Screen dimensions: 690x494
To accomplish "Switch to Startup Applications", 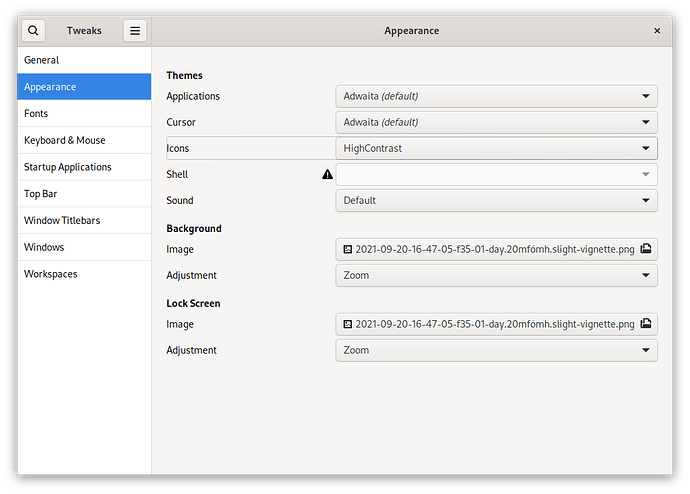I will [x=84, y=167].
